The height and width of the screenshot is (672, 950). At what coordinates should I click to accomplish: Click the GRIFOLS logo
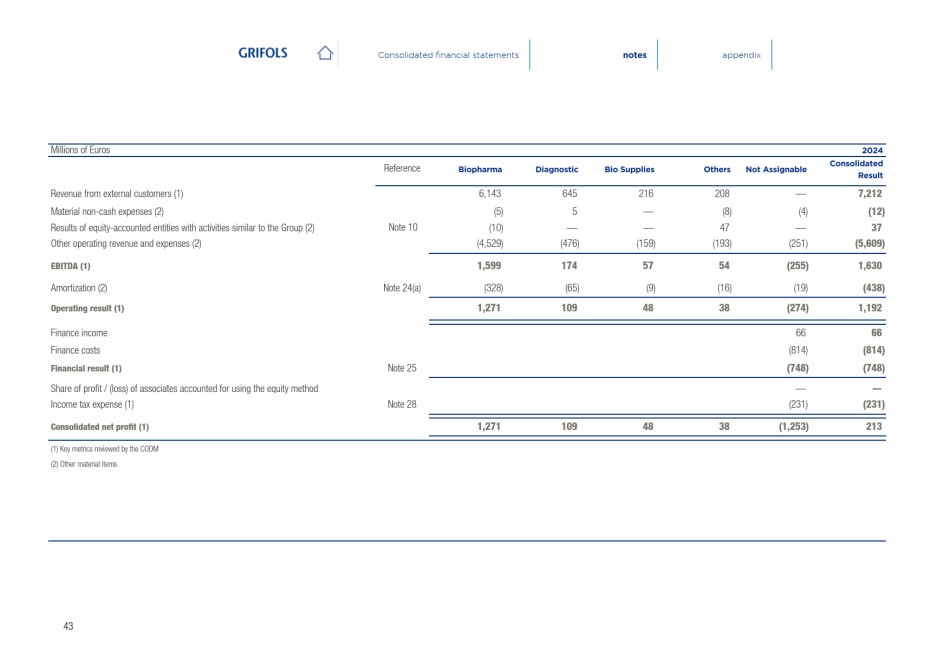pos(263,54)
